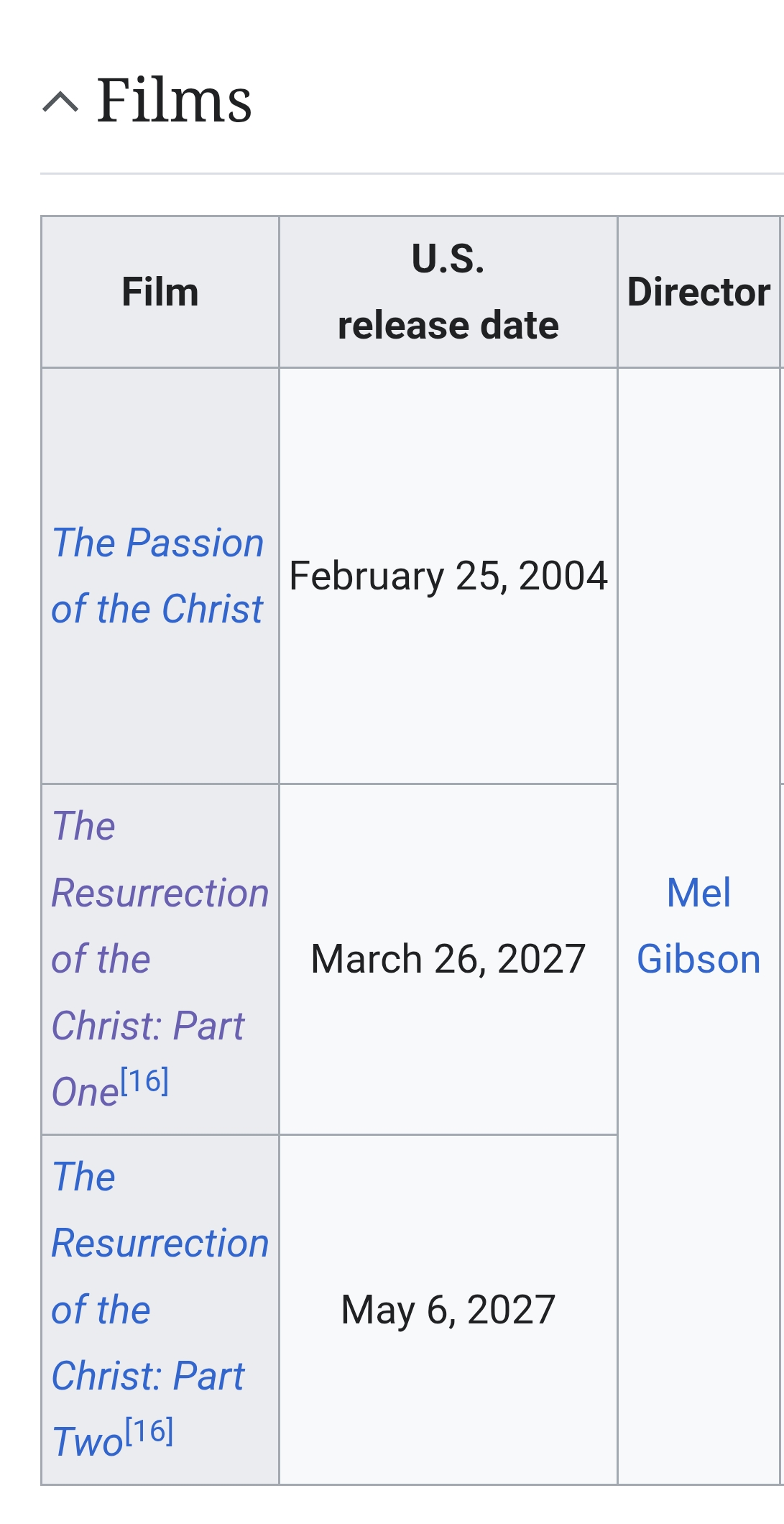Click the May 6, 2027 release date
The height and width of the screenshot is (1524, 784).
point(448,1309)
